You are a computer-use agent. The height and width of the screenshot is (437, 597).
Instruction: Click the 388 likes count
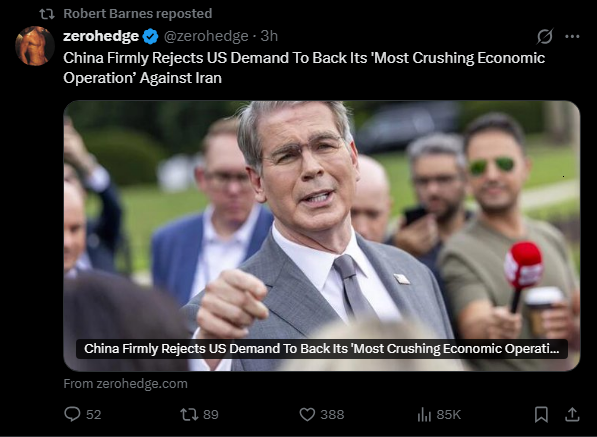tap(332, 414)
